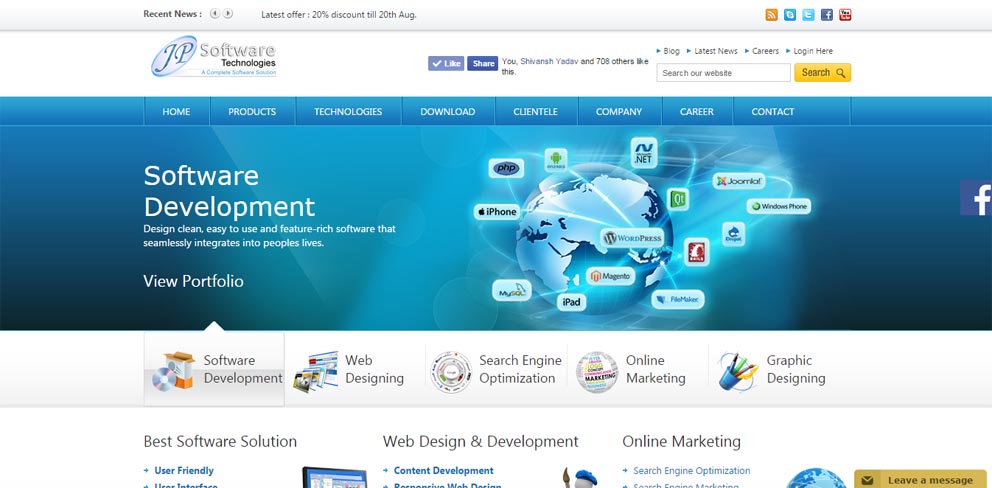992x488 pixels.
Task: Open the Facebook icon in top bar
Action: point(826,15)
